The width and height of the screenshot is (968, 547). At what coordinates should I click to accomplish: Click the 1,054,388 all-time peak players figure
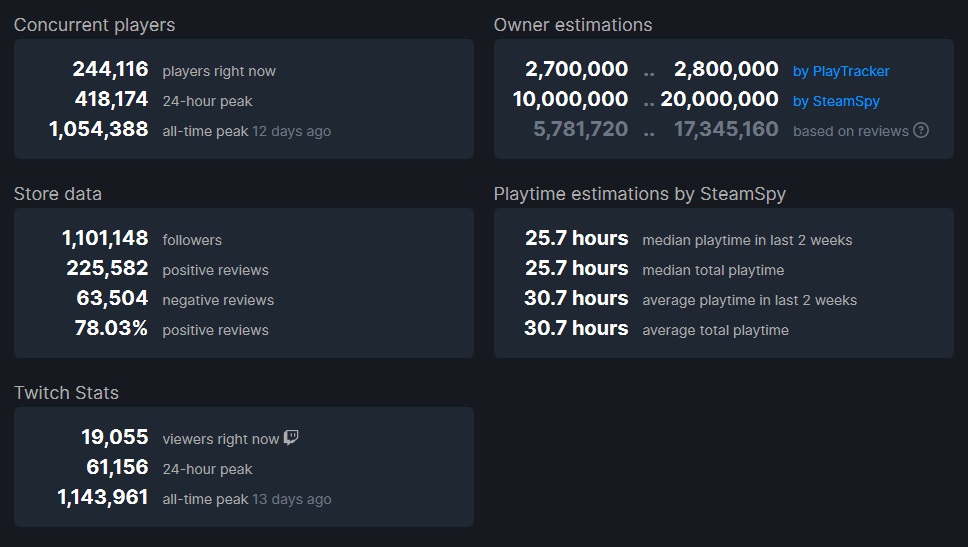(x=98, y=130)
